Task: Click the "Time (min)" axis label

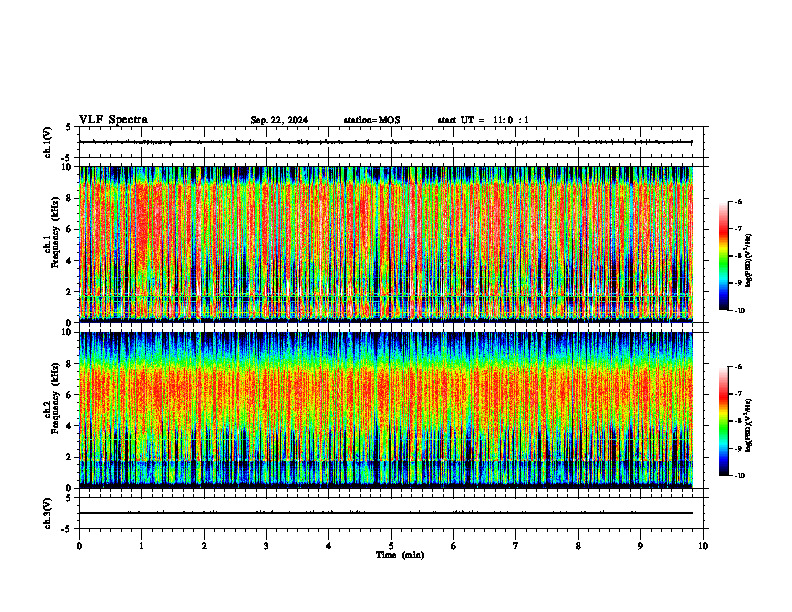Action: pos(400,555)
